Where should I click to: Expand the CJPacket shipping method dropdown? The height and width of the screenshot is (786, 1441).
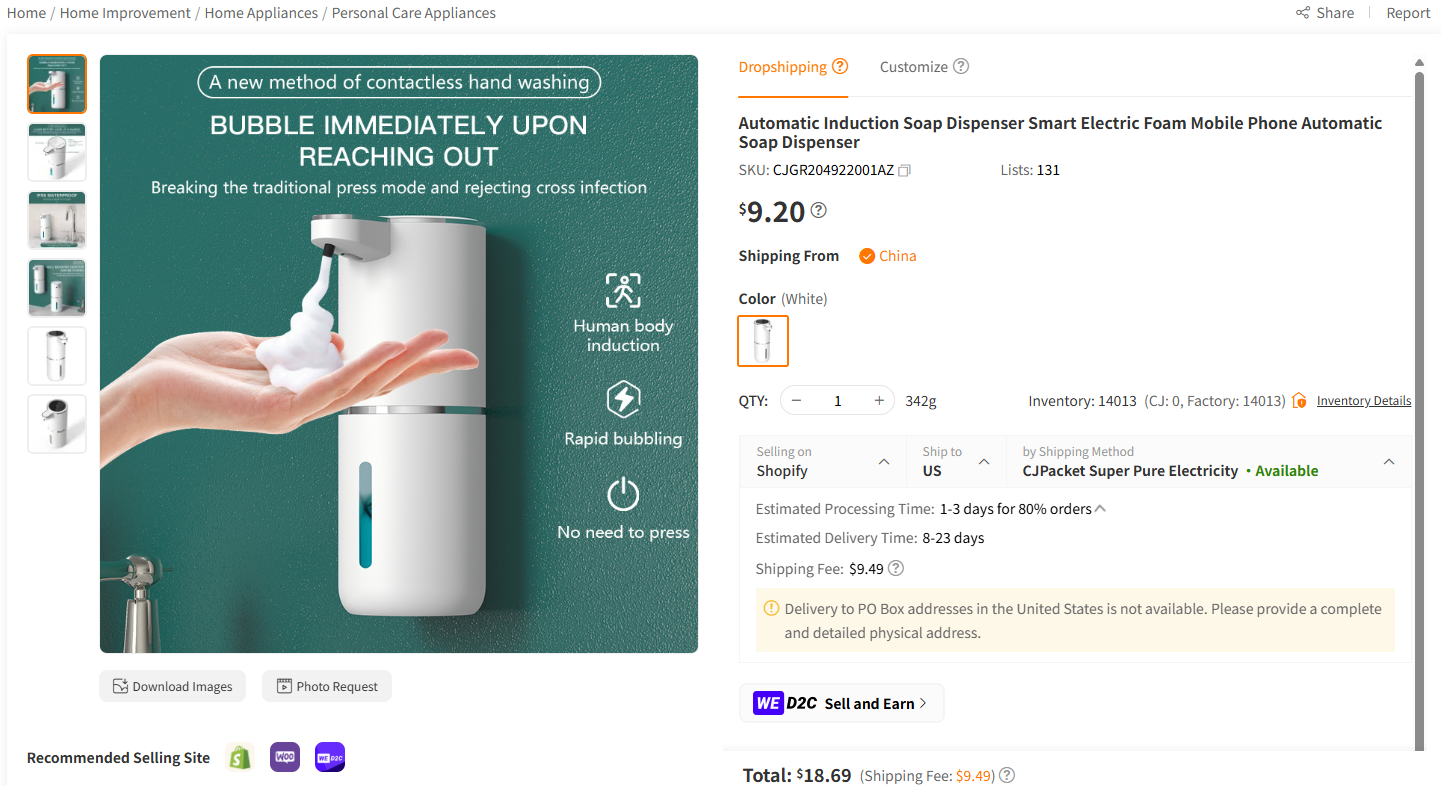(1389, 461)
